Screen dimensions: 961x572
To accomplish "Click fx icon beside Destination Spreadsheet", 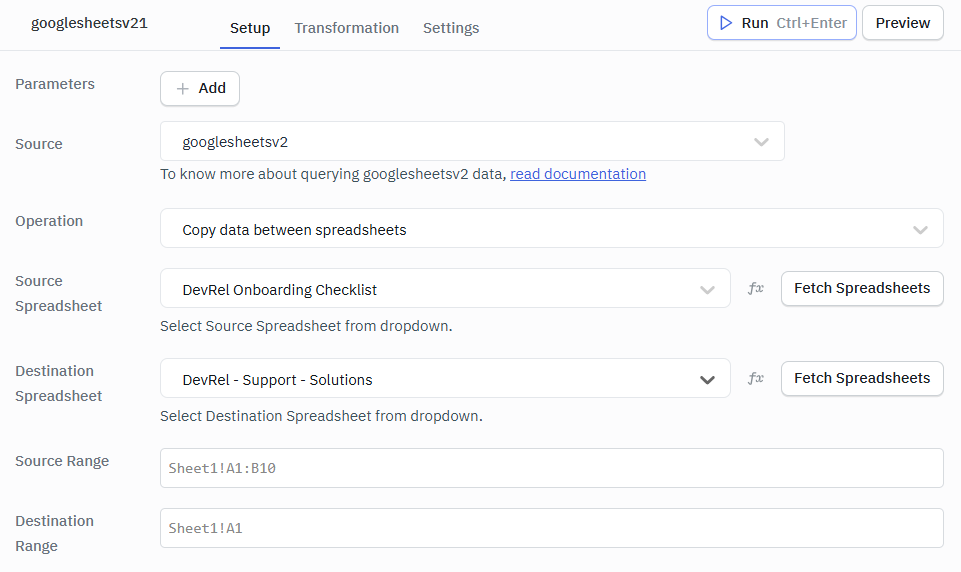I will pyautogui.click(x=756, y=378).
